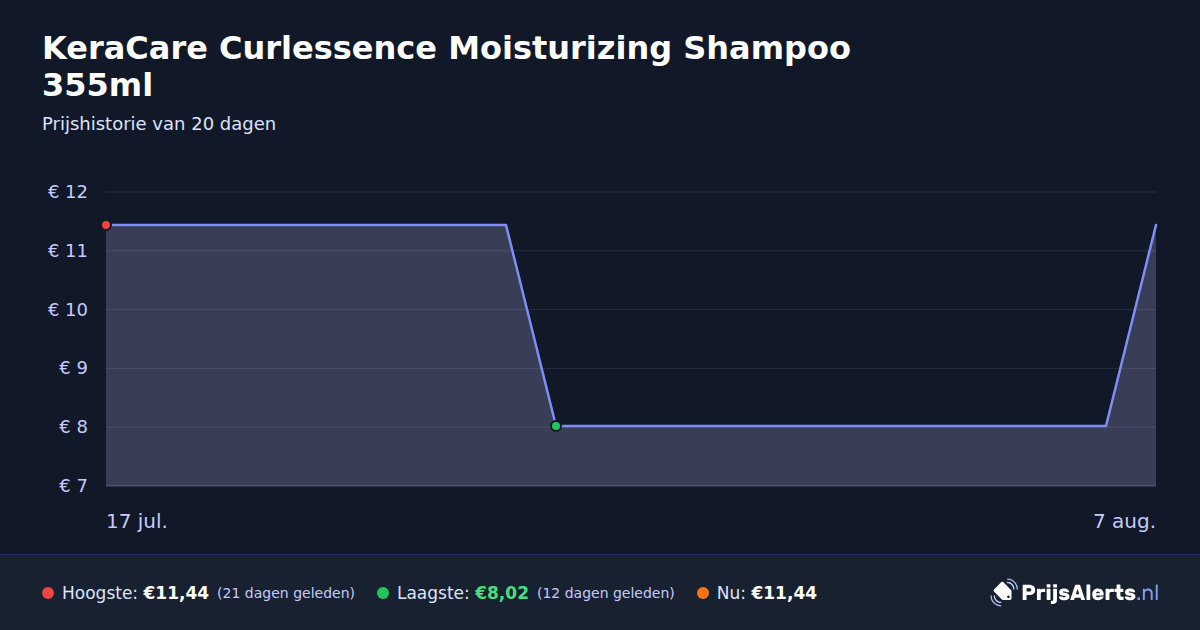The height and width of the screenshot is (630, 1200).
Task: Click the € 11 axis label
Action: (x=68, y=251)
